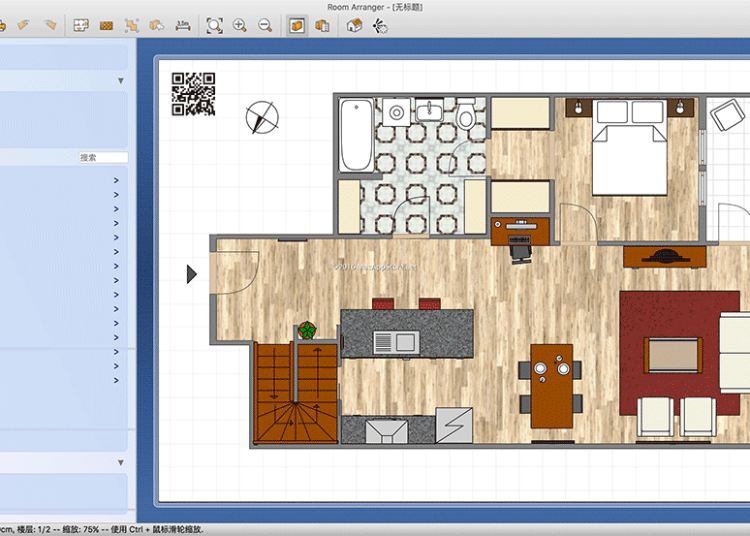Open the 3D house view icon
The width and height of the screenshot is (750, 536).
click(x=354, y=25)
